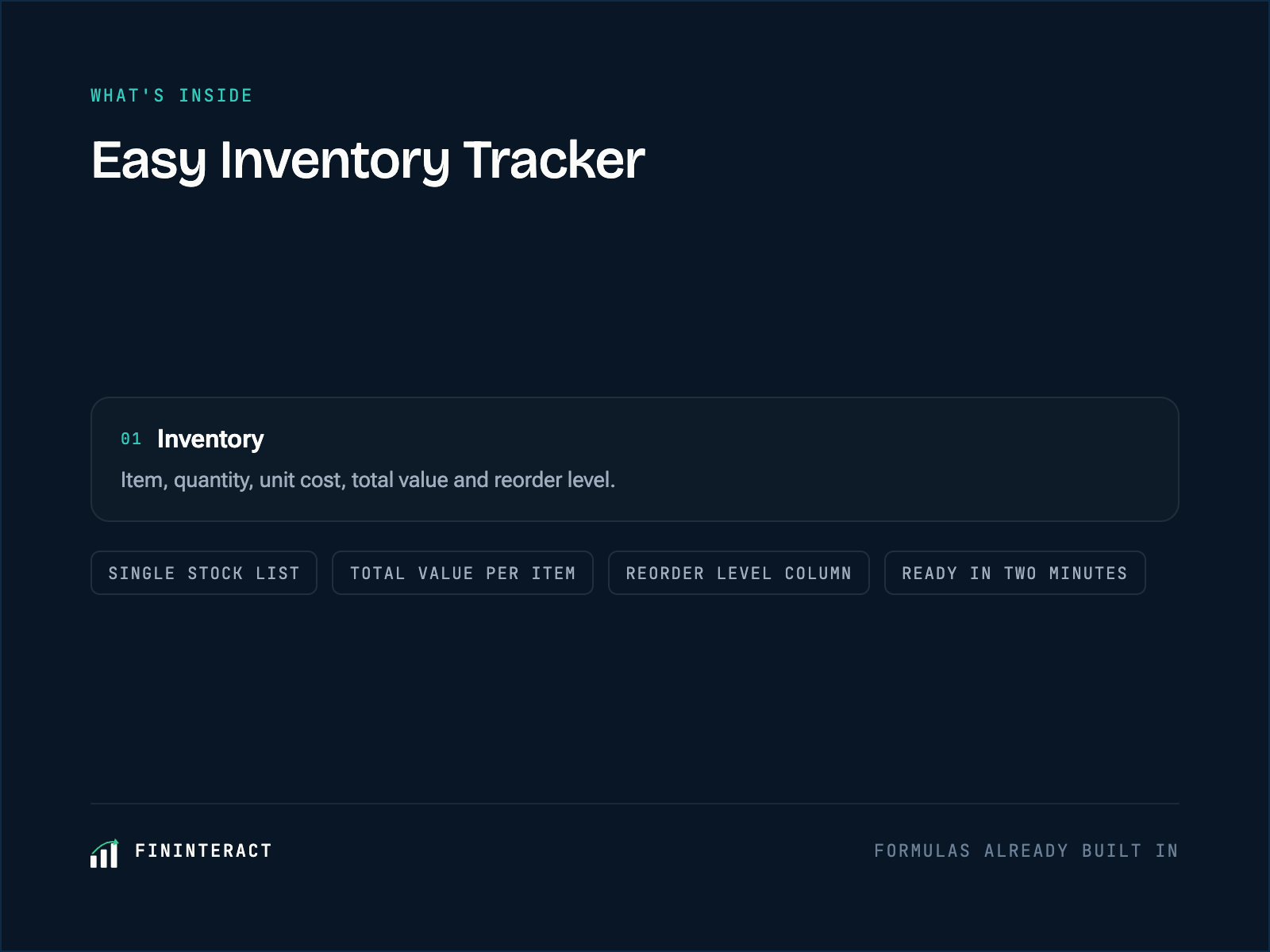Click the FORMULAS ALREADY BUILT IN footer text
Screen dimensions: 1270x952
(1026, 850)
